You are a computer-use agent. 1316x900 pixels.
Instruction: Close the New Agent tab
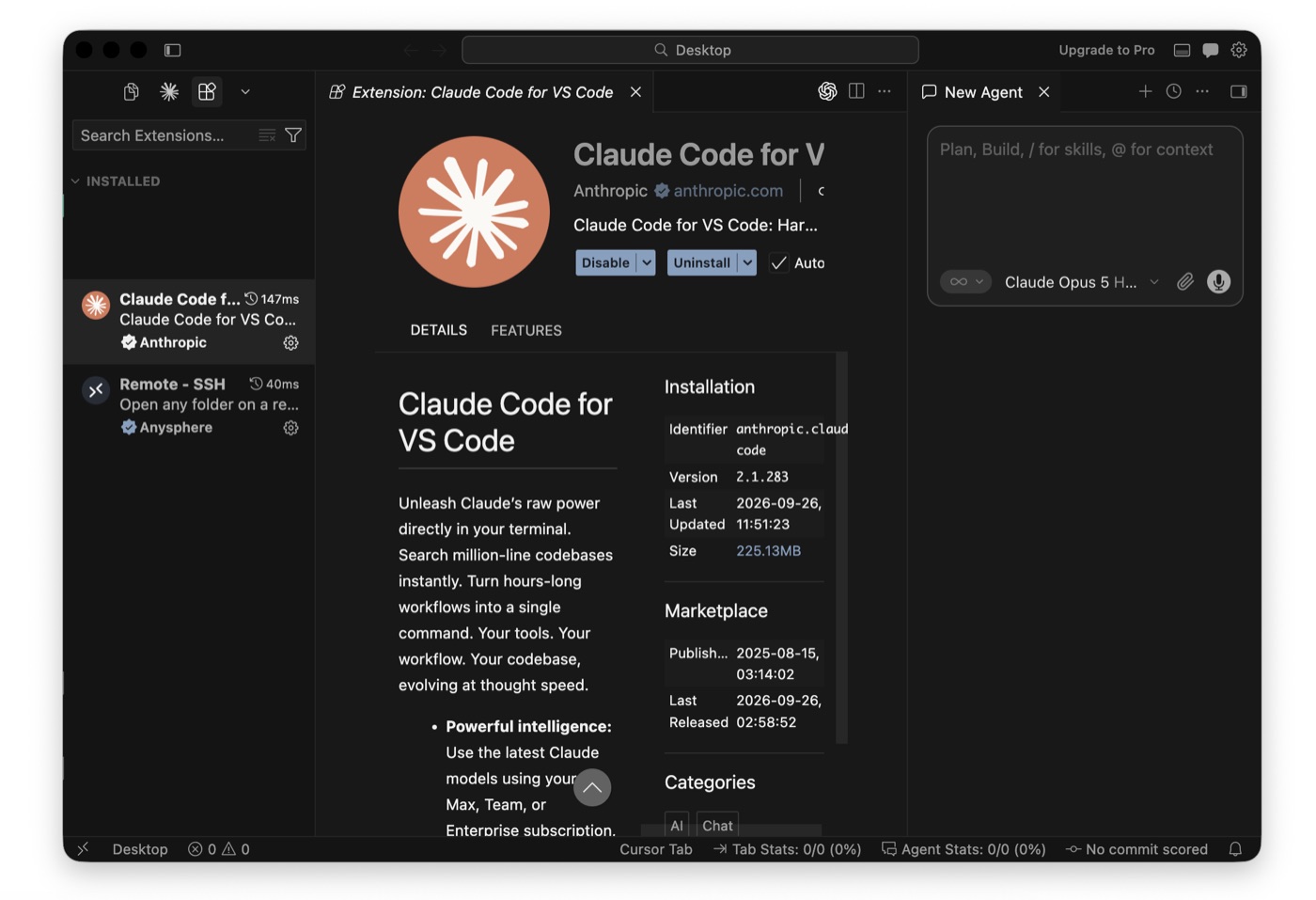point(1044,92)
